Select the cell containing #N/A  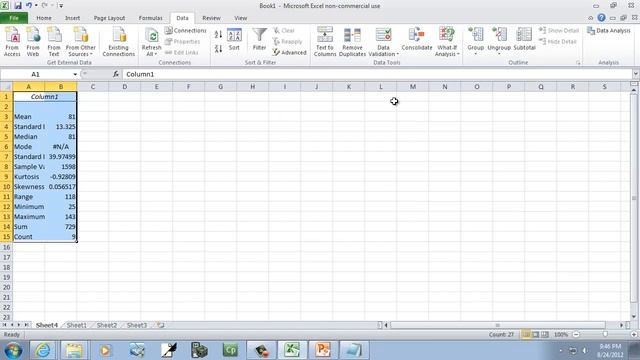pyautogui.click(x=61, y=147)
